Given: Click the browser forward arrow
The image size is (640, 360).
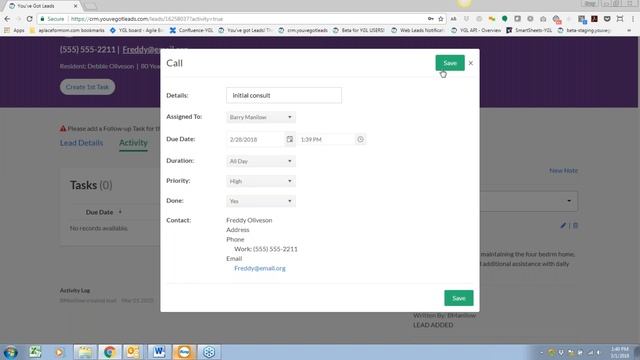Looking at the screenshot, I should (x=18, y=19).
